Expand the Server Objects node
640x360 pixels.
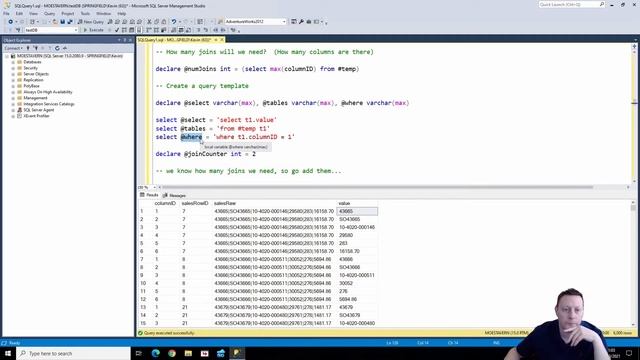(x=13, y=74)
